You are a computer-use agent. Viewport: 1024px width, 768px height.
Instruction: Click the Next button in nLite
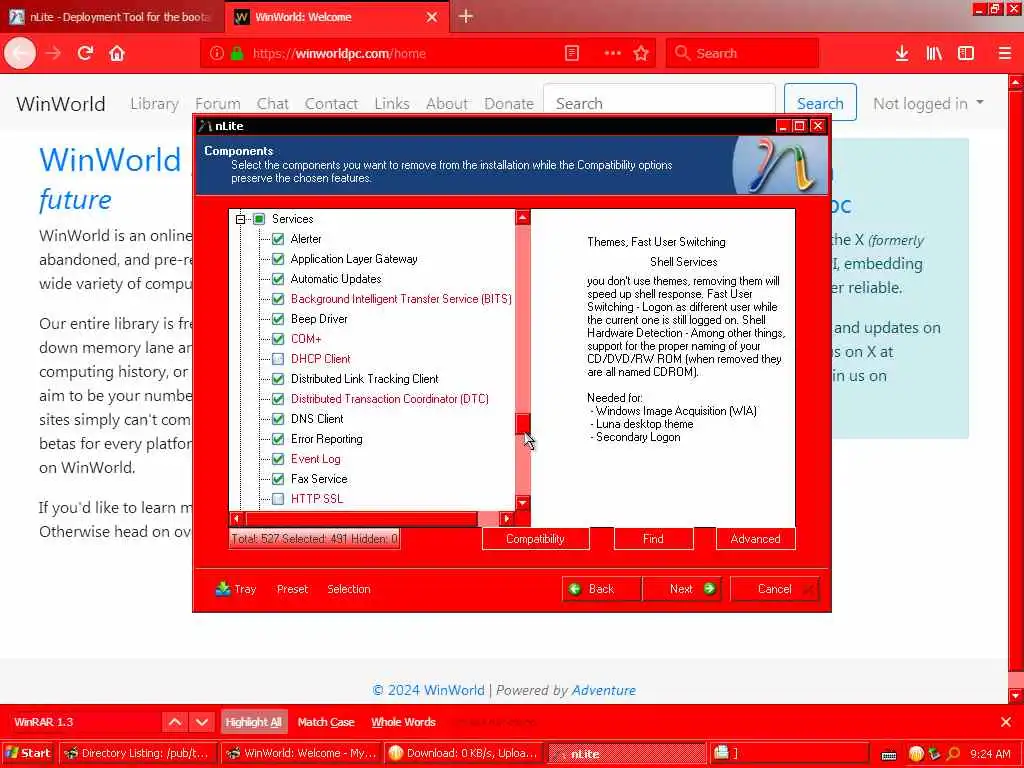(682, 589)
